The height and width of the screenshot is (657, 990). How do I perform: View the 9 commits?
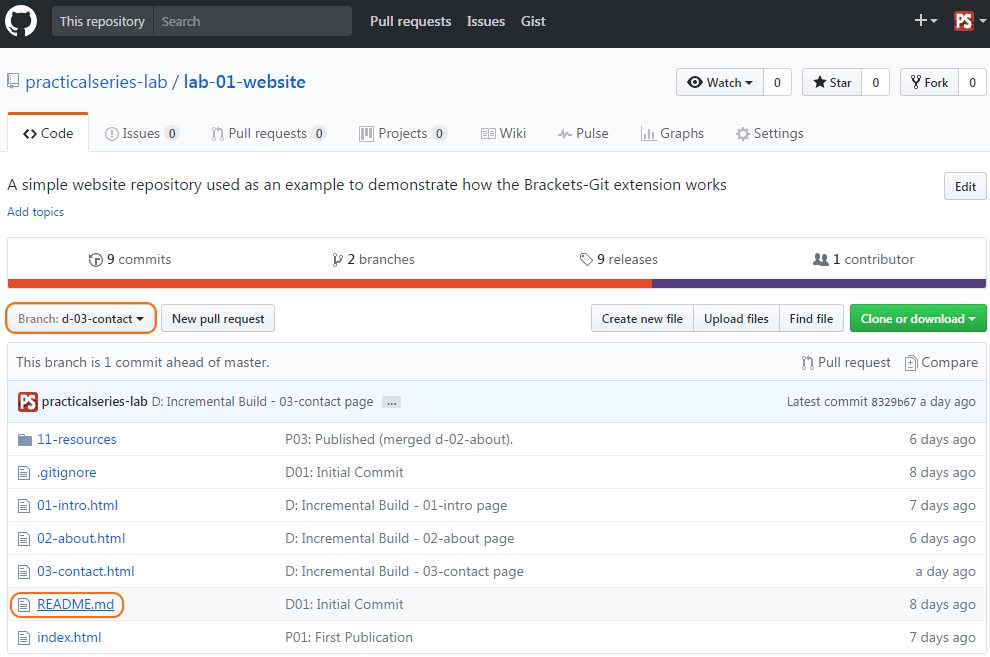point(130,259)
